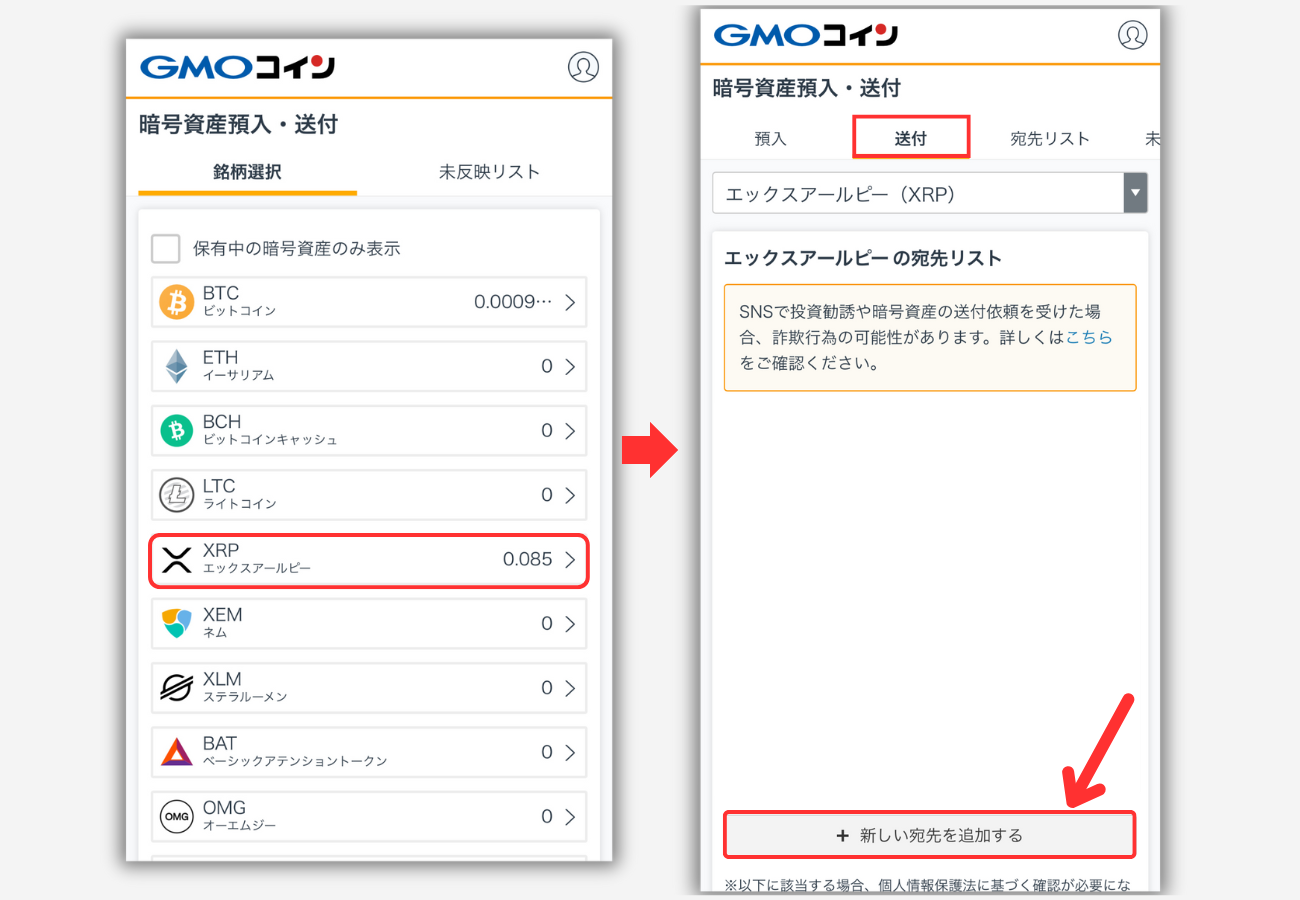This screenshot has width=1300, height=900.
Task: Select the ETH イーサリアム label
Action: pos(238,366)
